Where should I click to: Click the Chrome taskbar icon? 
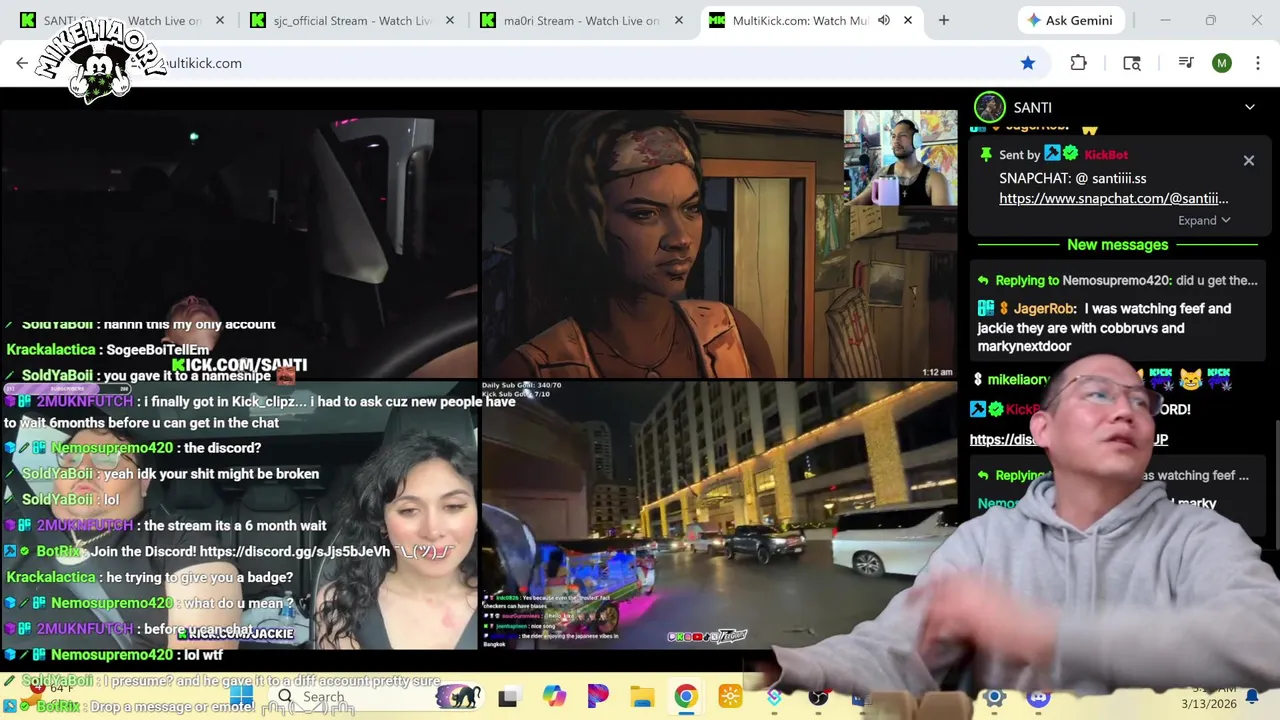[686, 697]
